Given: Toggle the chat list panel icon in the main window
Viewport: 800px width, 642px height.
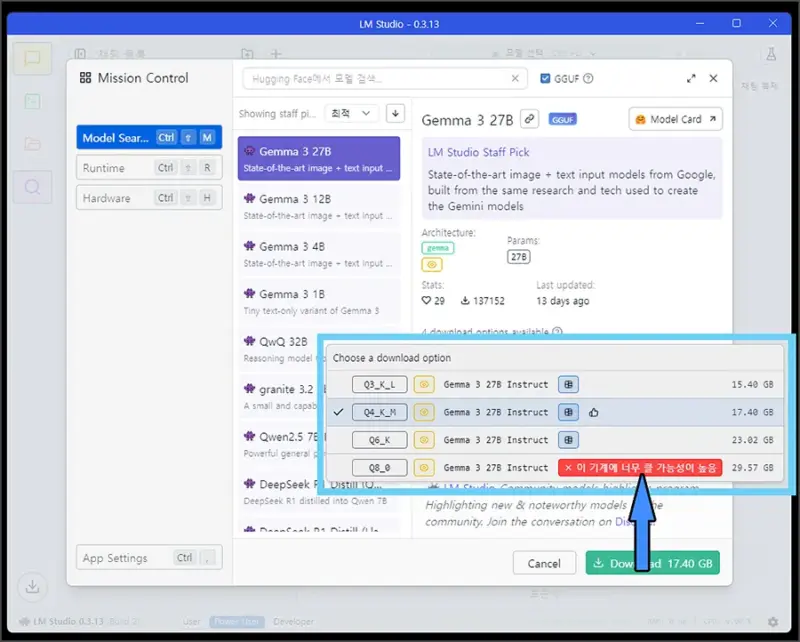Looking at the screenshot, I should pyautogui.click(x=80, y=54).
